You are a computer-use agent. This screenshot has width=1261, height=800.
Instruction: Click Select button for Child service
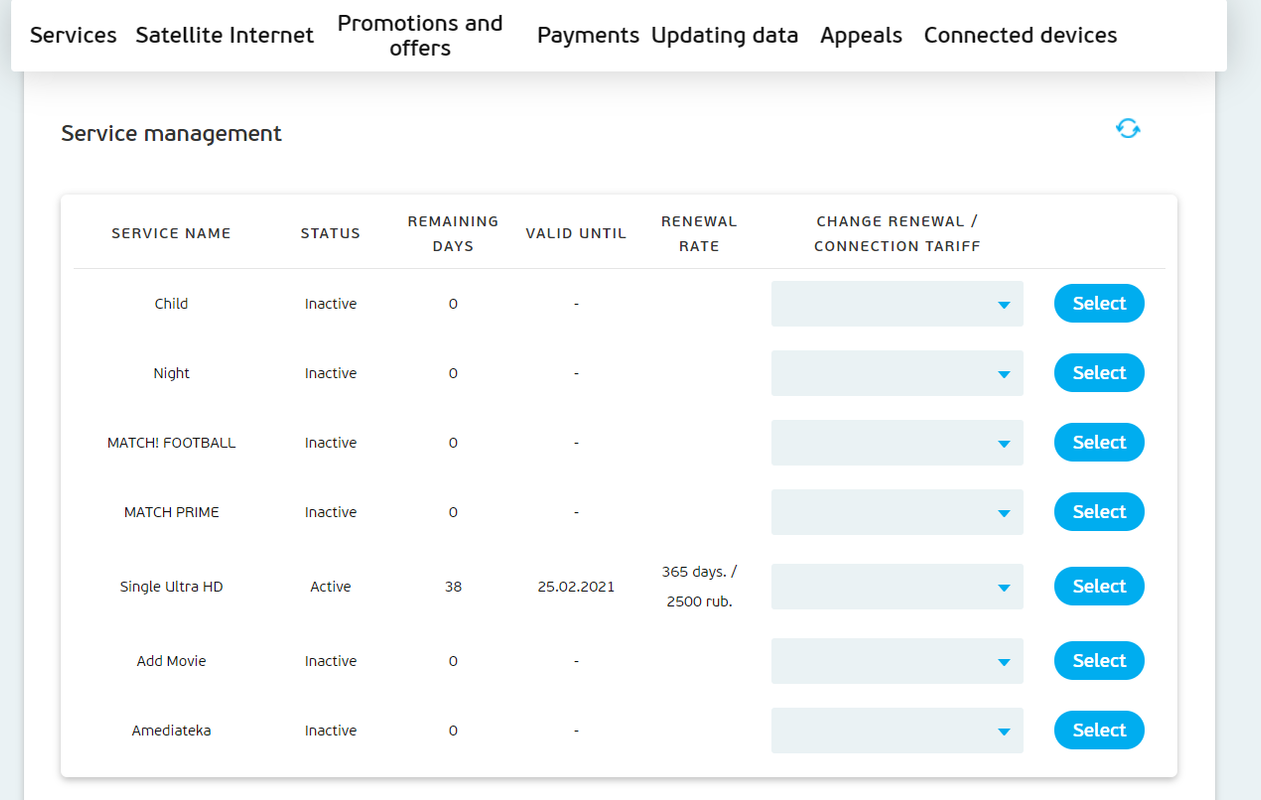pyautogui.click(x=1099, y=303)
